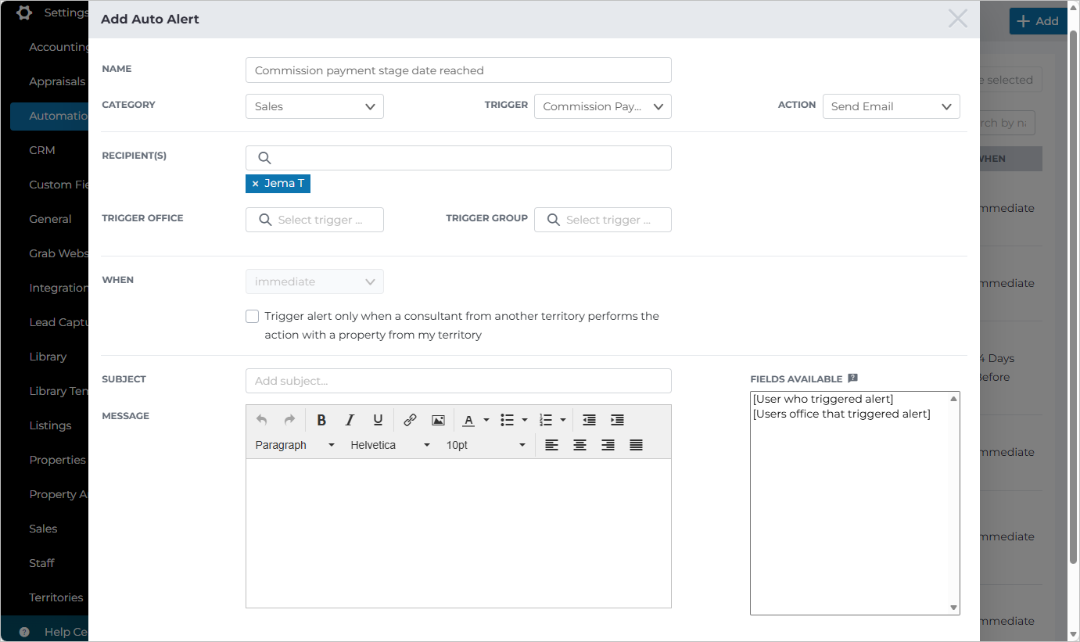Toggle italic formatting in message
The image size is (1080, 642).
coord(349,420)
